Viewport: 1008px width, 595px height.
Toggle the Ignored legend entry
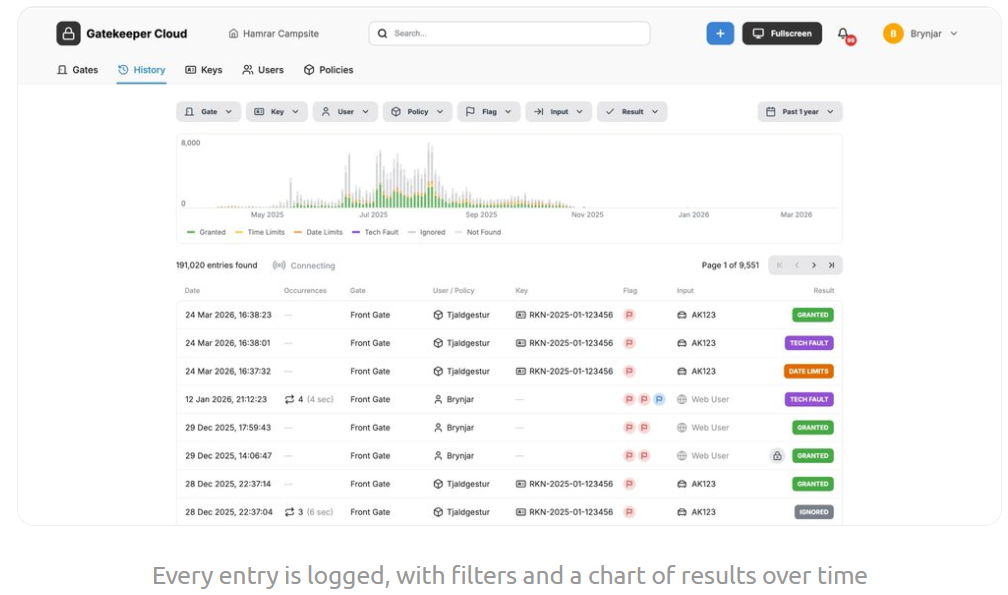point(427,232)
